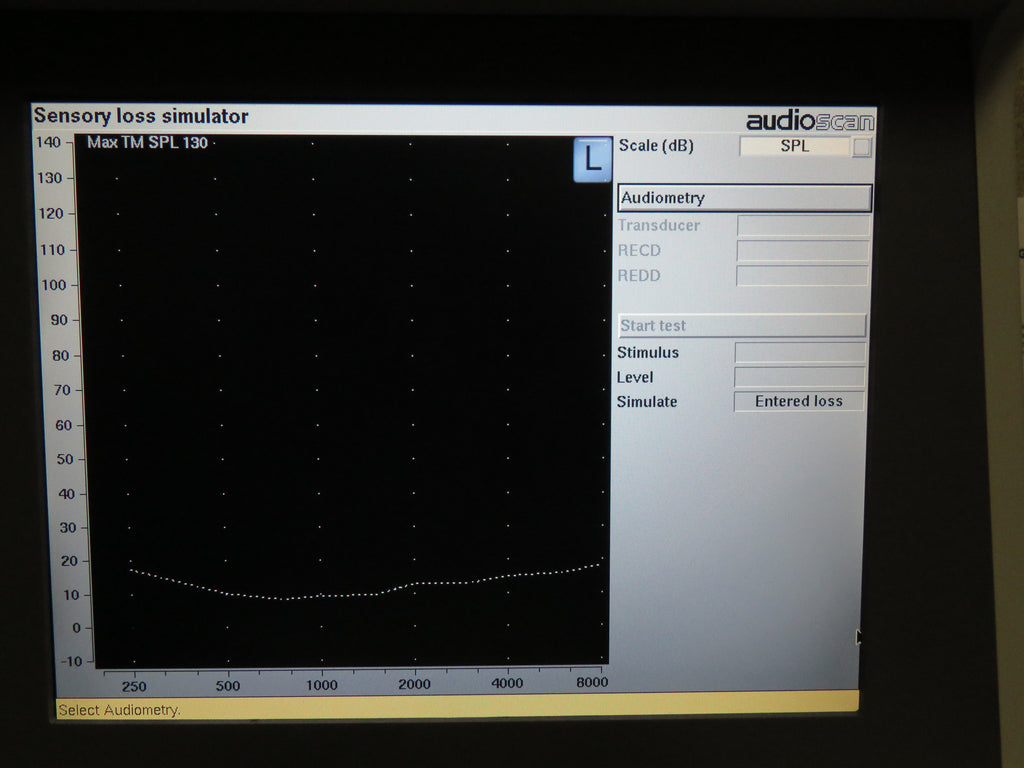Screen dimensions: 1024x768
Task: Open the Stimulus selection box
Action: coord(800,353)
